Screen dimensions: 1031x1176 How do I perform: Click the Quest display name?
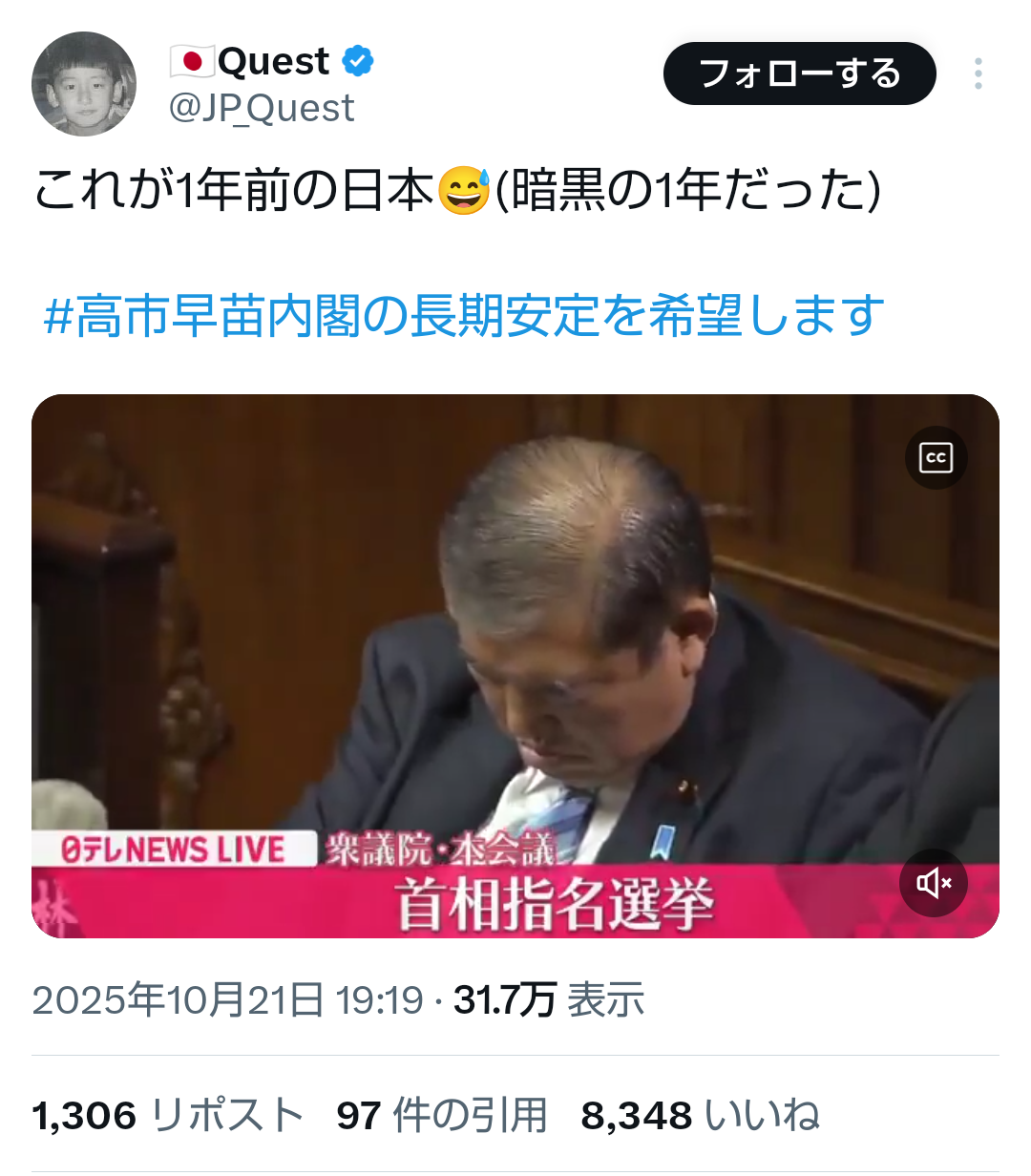[273, 62]
